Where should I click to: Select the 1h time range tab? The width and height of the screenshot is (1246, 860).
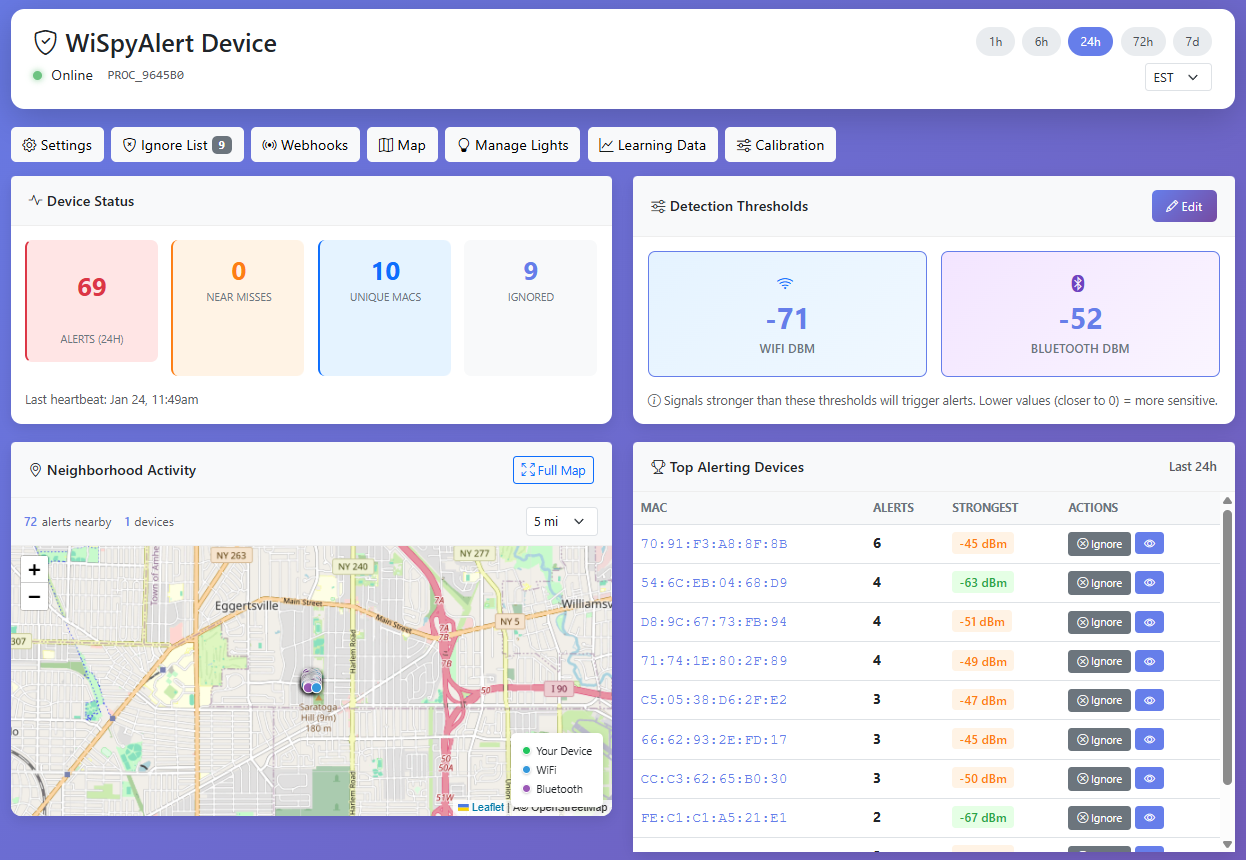(x=995, y=41)
